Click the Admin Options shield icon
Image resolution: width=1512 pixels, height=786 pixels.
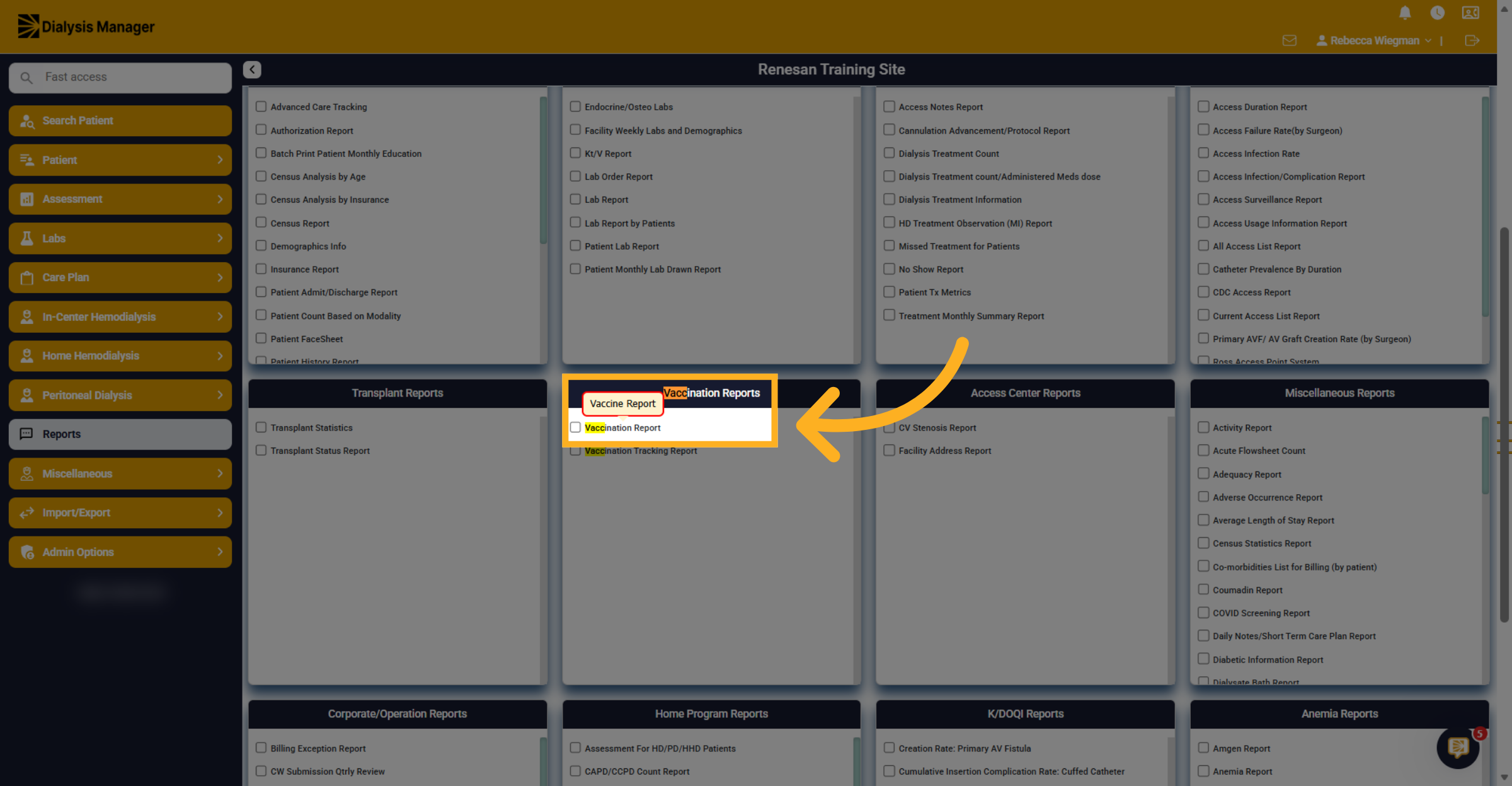click(27, 552)
